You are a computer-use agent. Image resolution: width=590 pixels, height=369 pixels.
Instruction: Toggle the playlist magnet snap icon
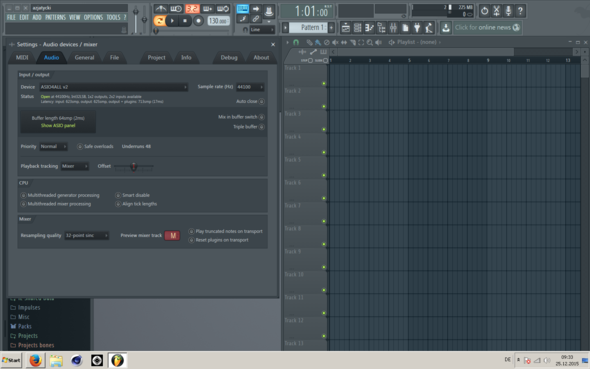296,42
